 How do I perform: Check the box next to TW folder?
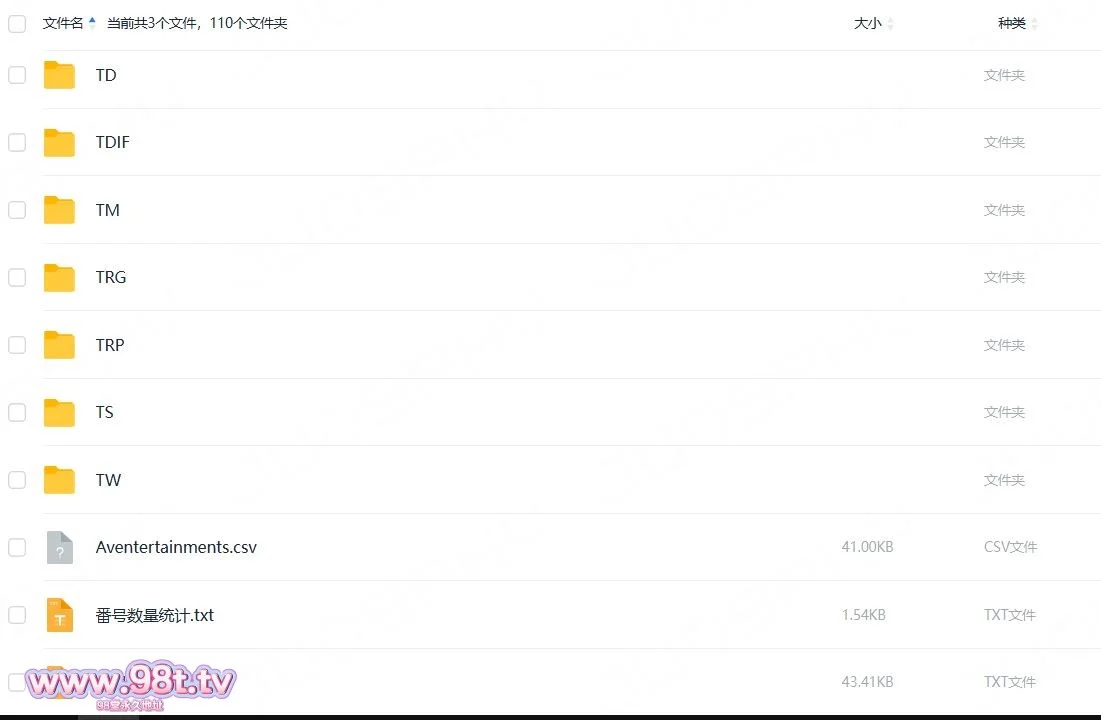[x=17, y=480]
